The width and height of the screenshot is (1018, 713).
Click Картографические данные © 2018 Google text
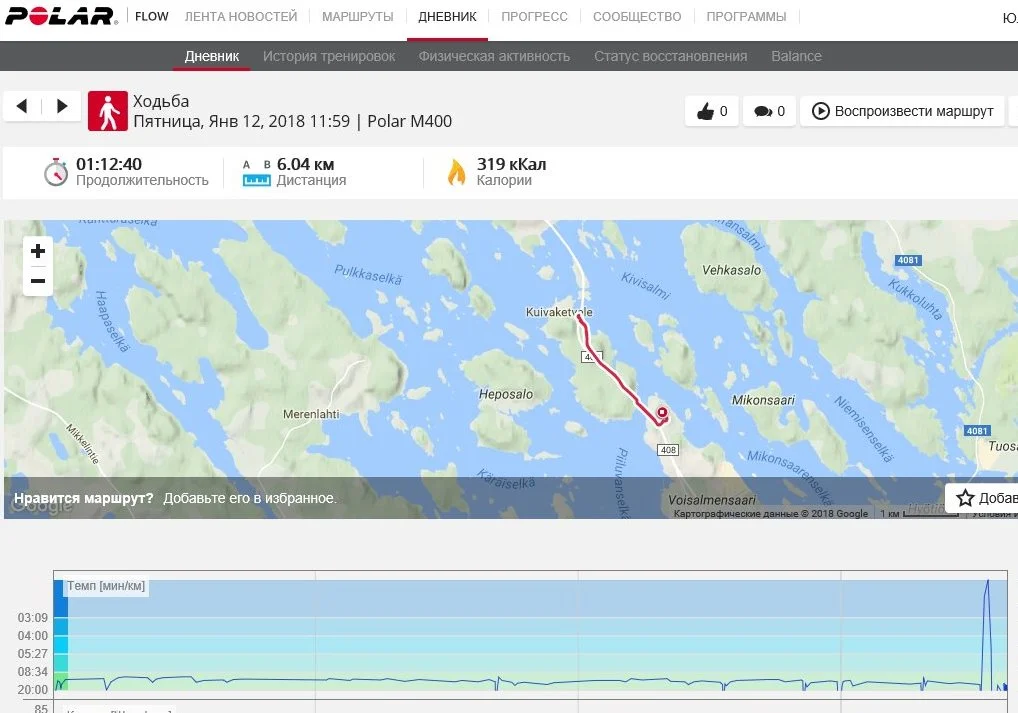[x=771, y=513]
